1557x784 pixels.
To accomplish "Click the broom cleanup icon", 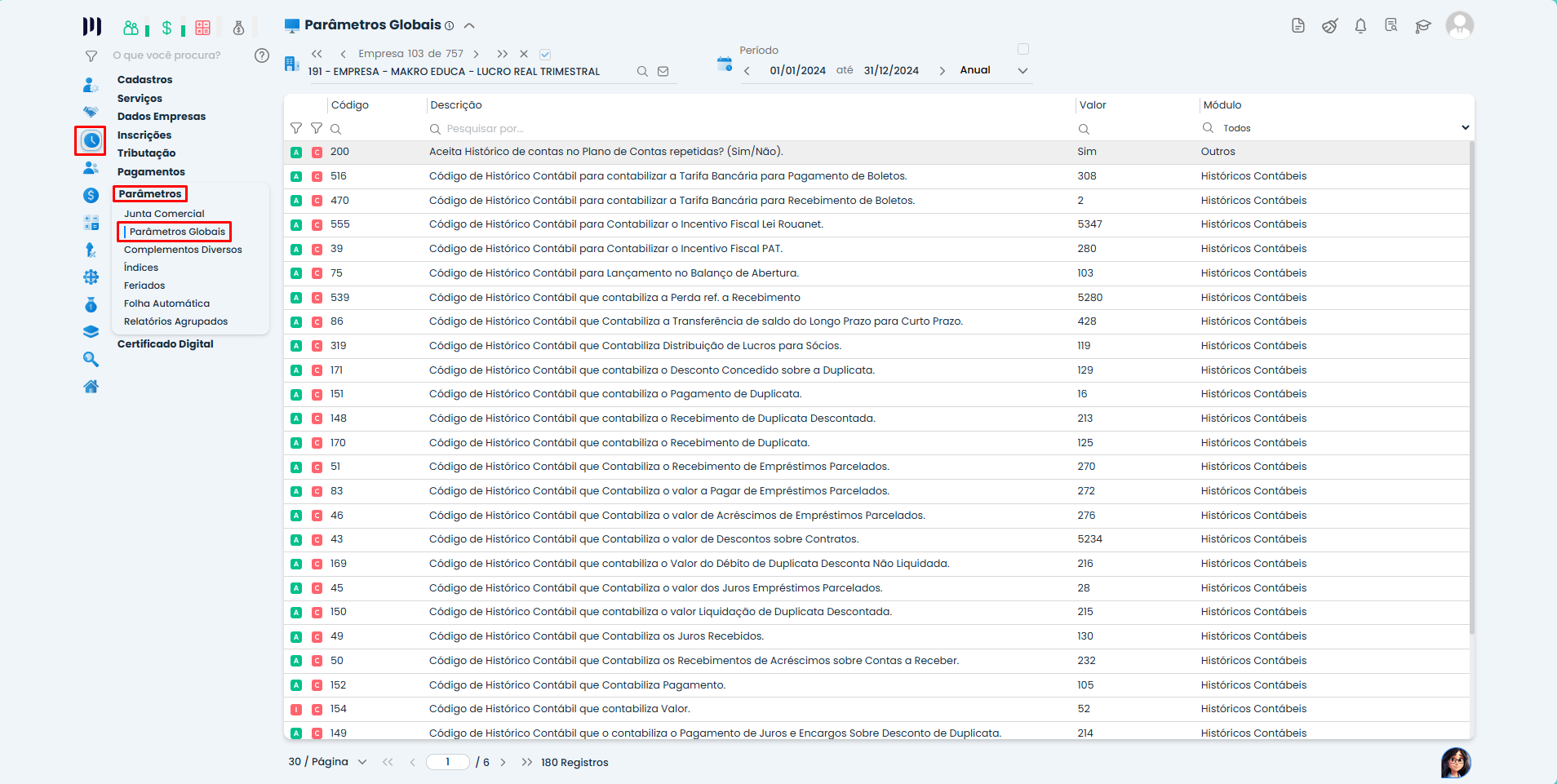I will pyautogui.click(x=1329, y=26).
